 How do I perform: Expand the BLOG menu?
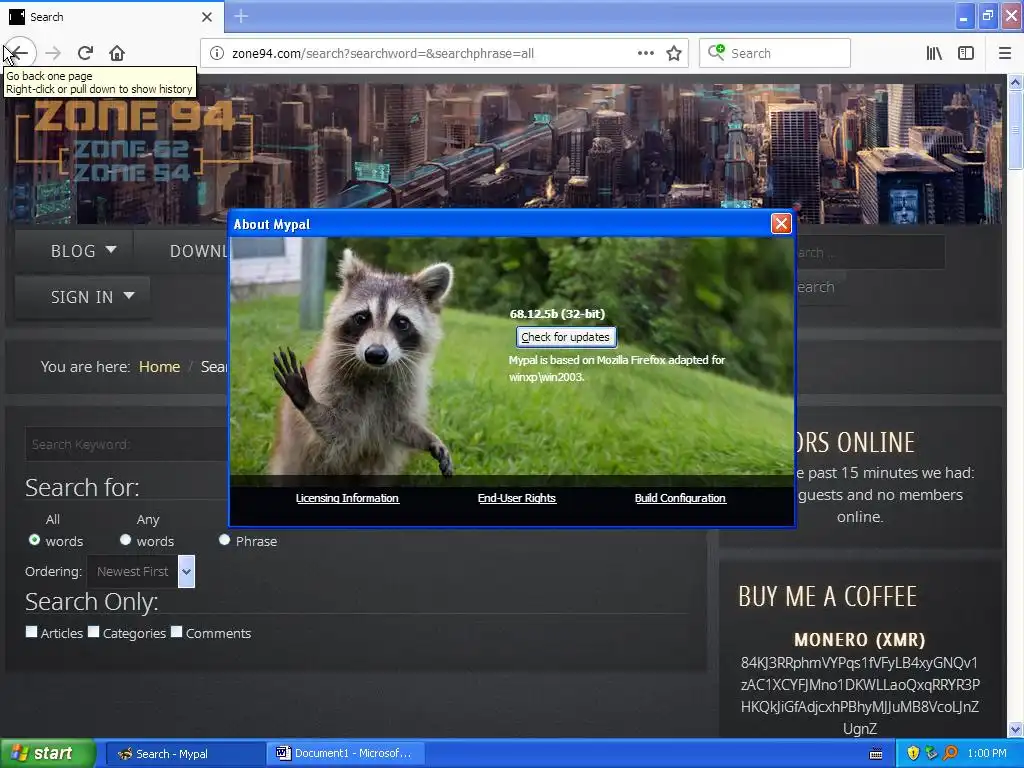(x=83, y=251)
